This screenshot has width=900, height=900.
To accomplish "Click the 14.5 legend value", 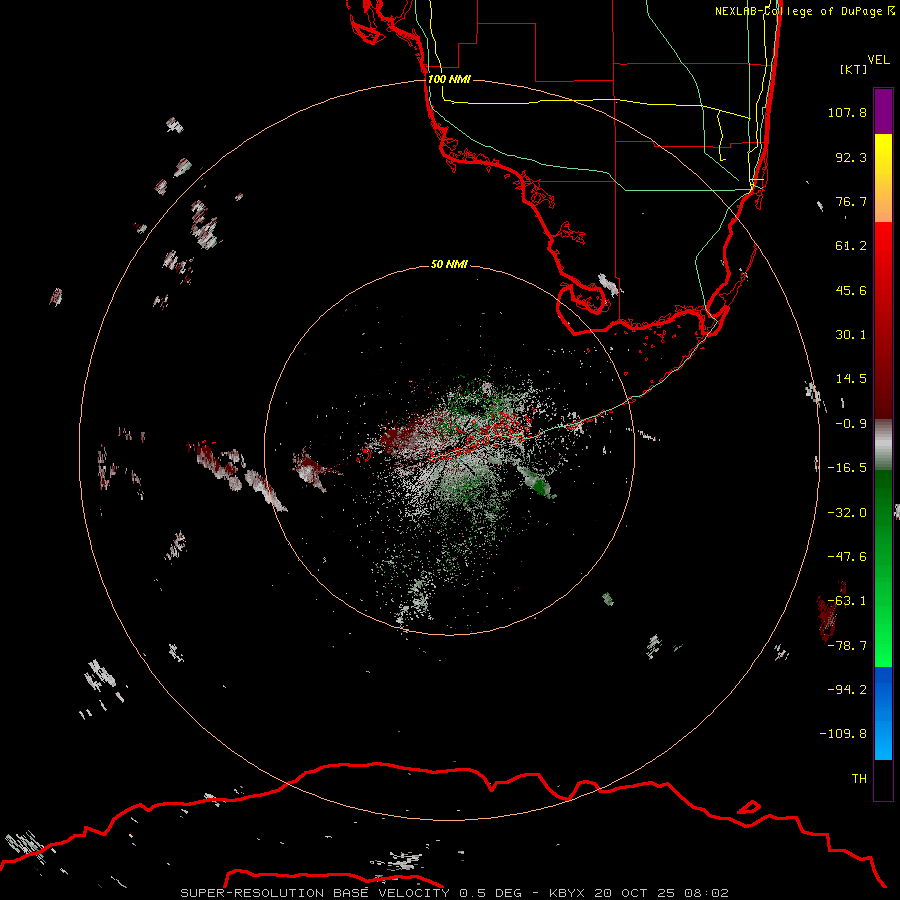I will (851, 379).
